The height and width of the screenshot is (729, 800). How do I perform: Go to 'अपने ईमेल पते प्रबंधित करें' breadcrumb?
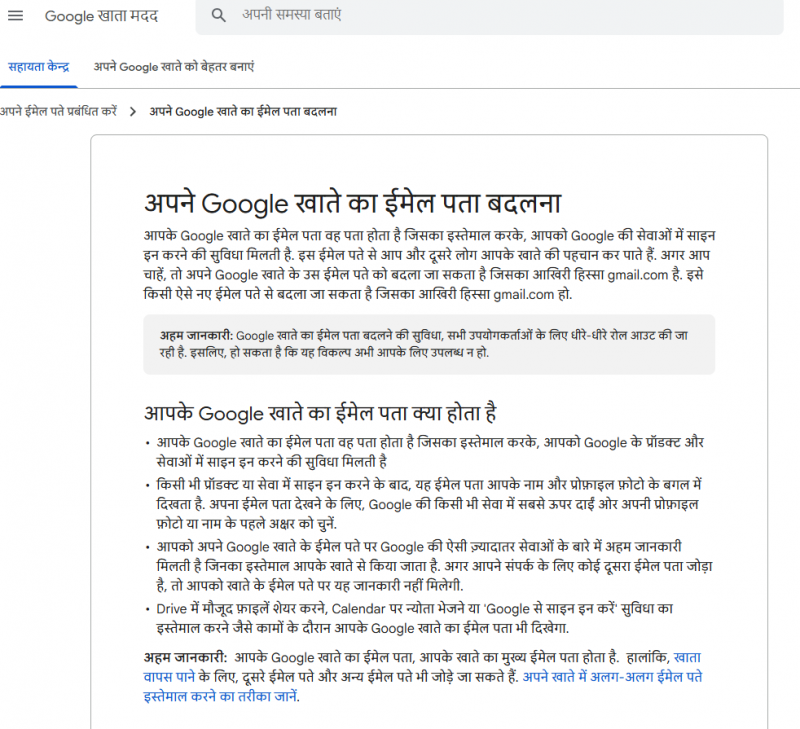click(x=58, y=111)
